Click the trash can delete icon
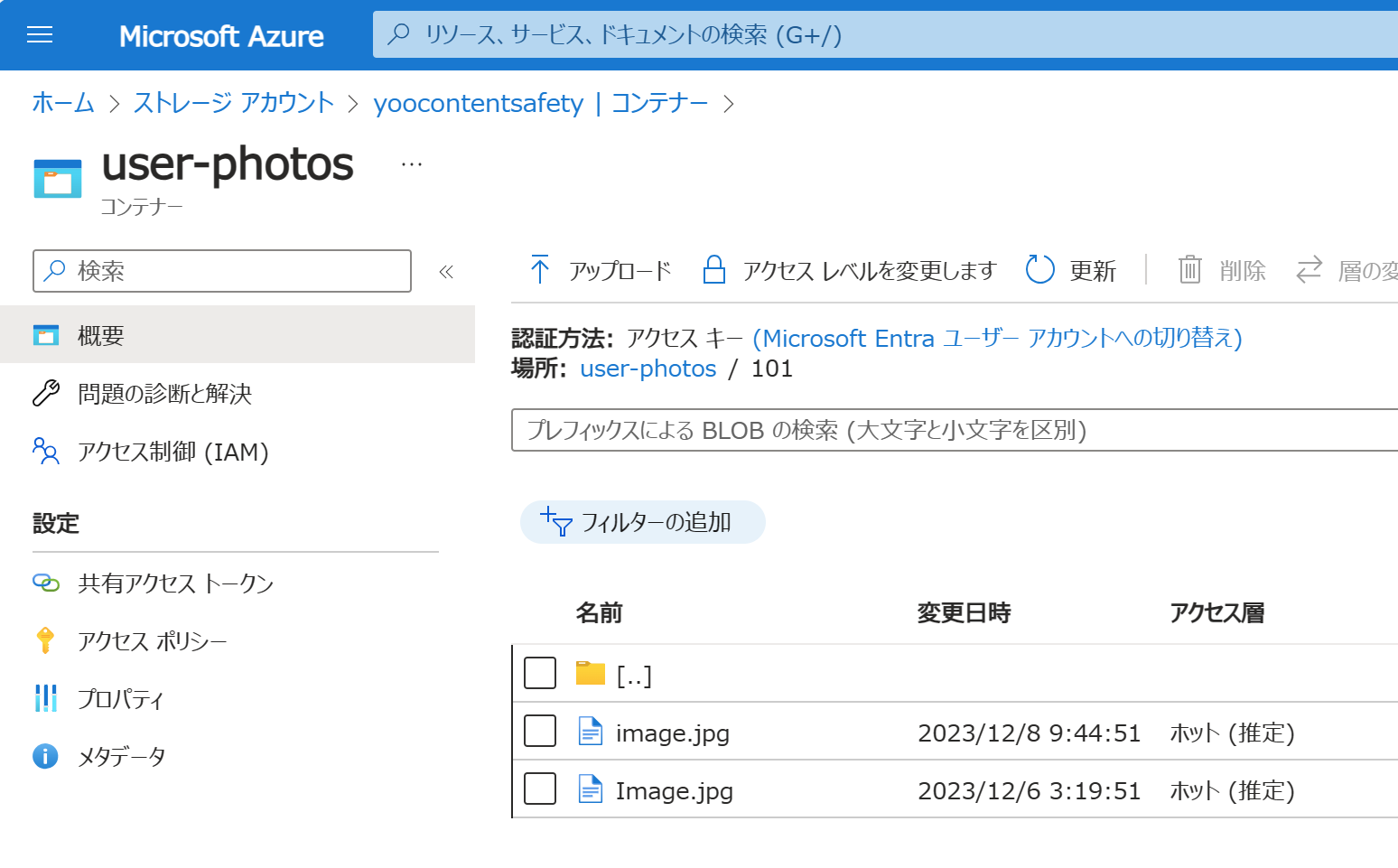The height and width of the screenshot is (868, 1398). 1190,269
